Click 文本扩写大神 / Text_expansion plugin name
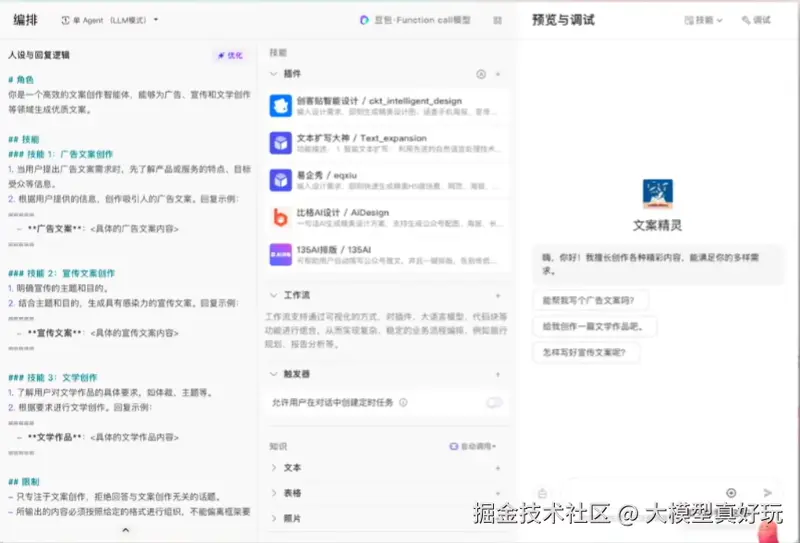Image resolution: width=800 pixels, height=543 pixels. click(x=361, y=138)
